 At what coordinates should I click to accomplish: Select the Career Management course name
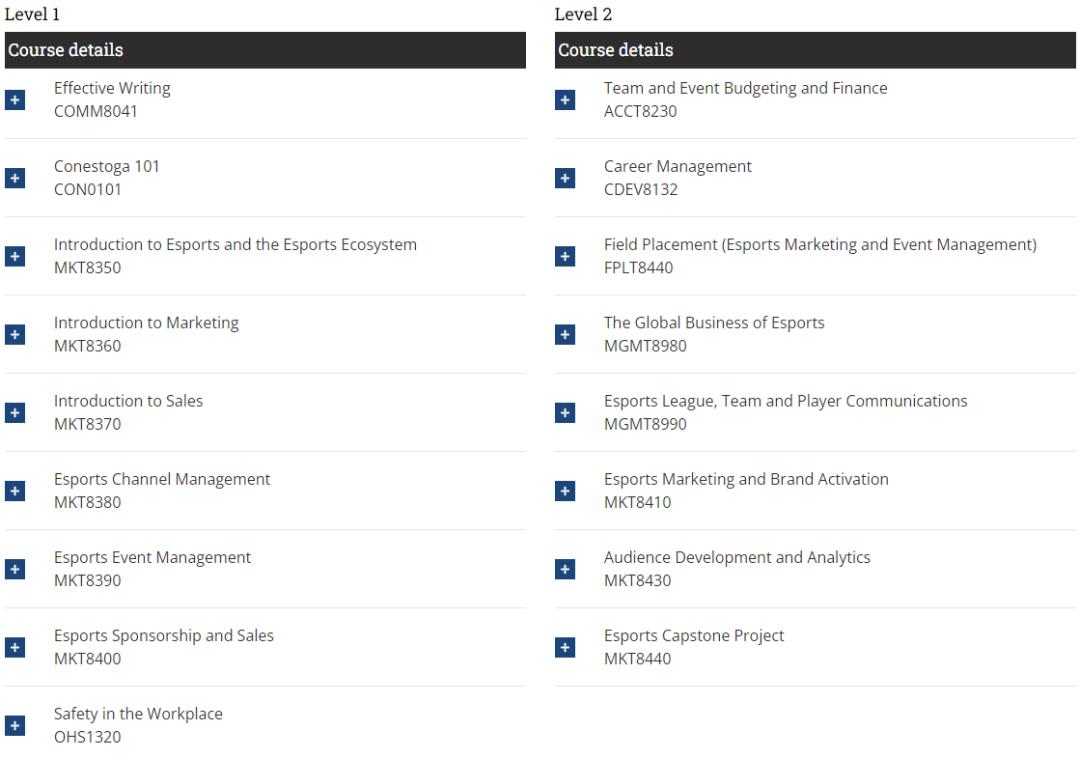677,167
